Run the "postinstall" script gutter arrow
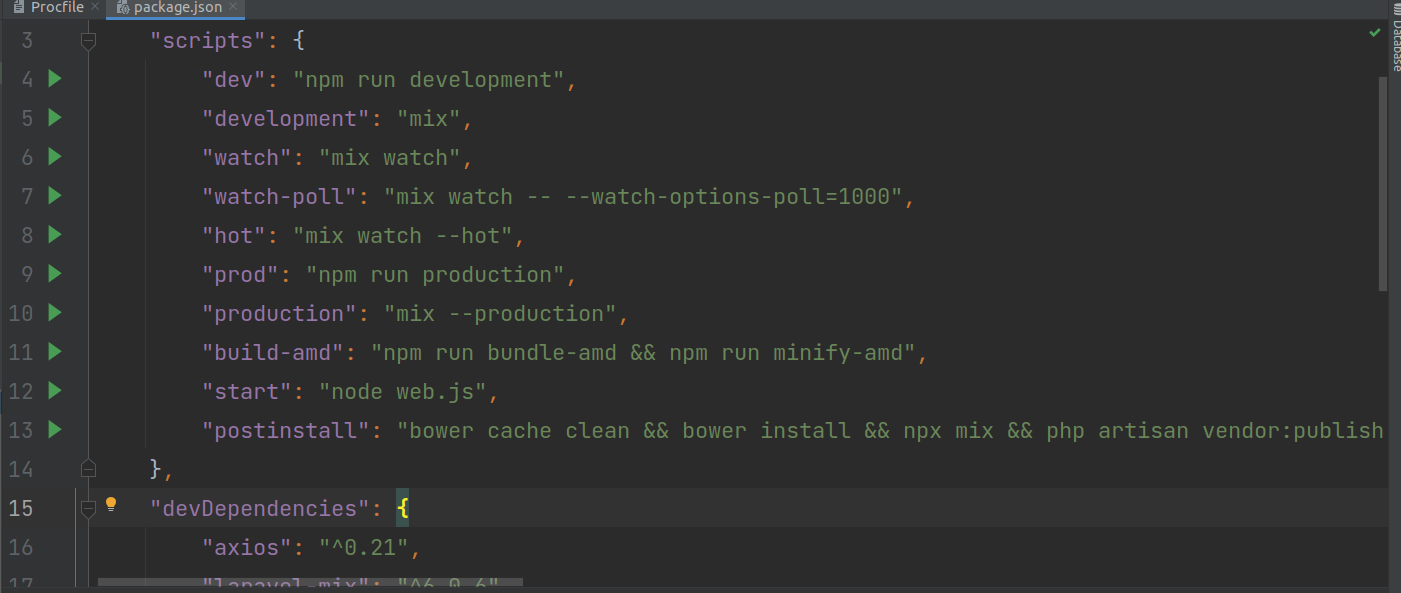The height and width of the screenshot is (593, 1401). click(55, 430)
